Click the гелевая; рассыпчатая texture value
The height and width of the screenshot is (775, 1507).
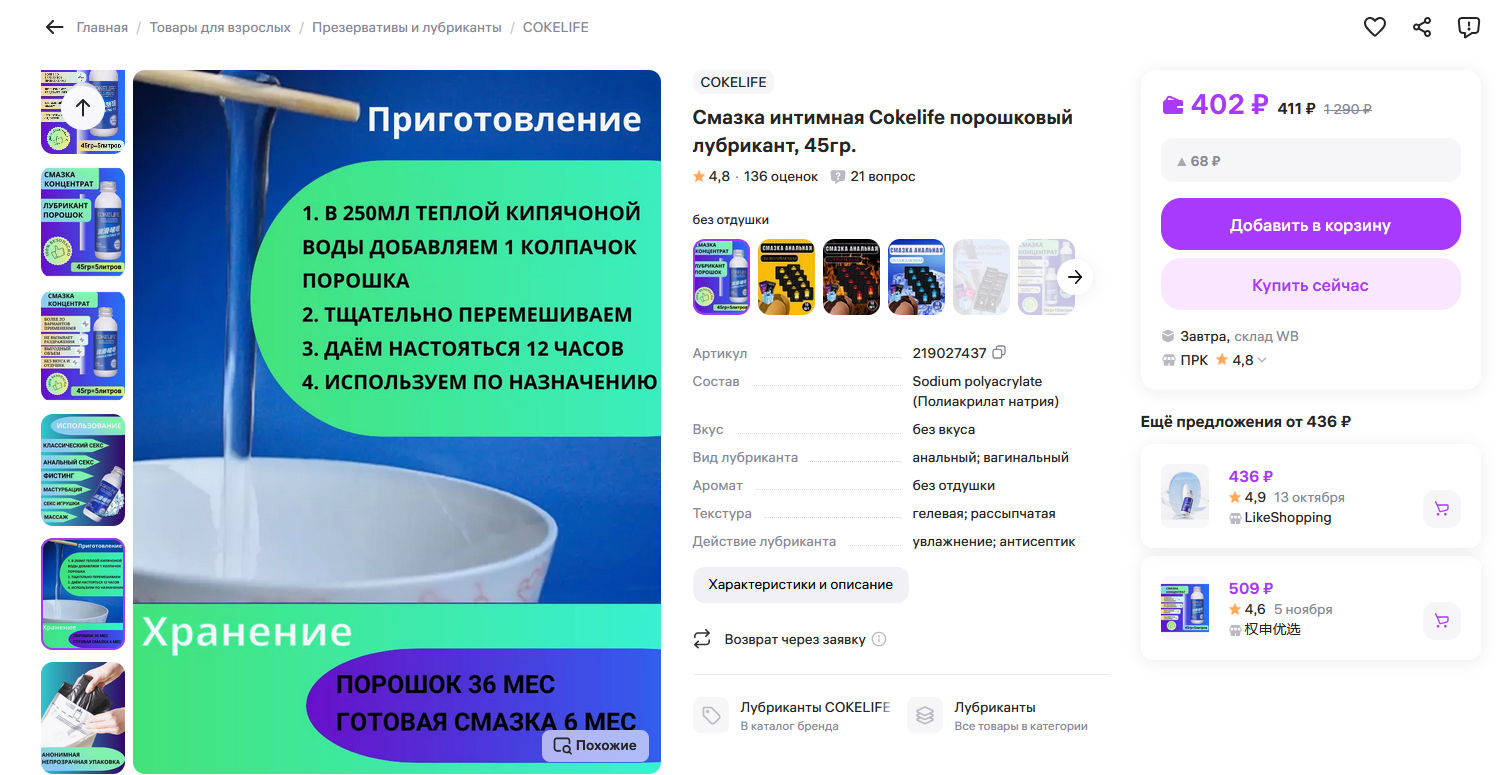click(x=984, y=513)
